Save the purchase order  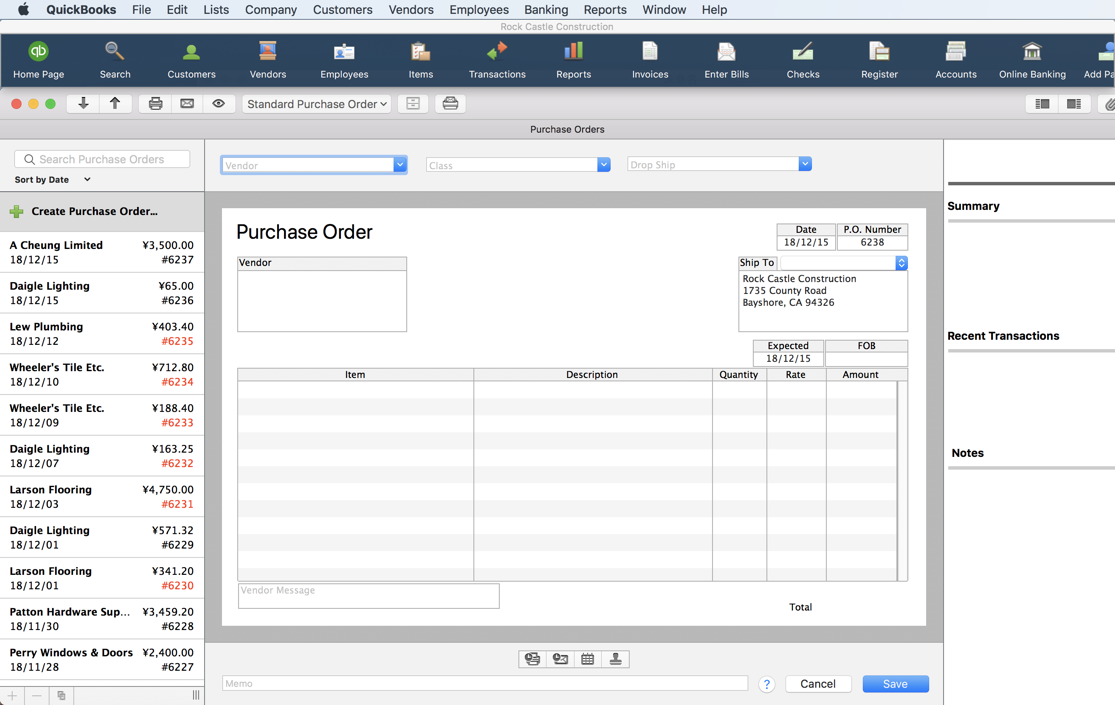click(895, 683)
